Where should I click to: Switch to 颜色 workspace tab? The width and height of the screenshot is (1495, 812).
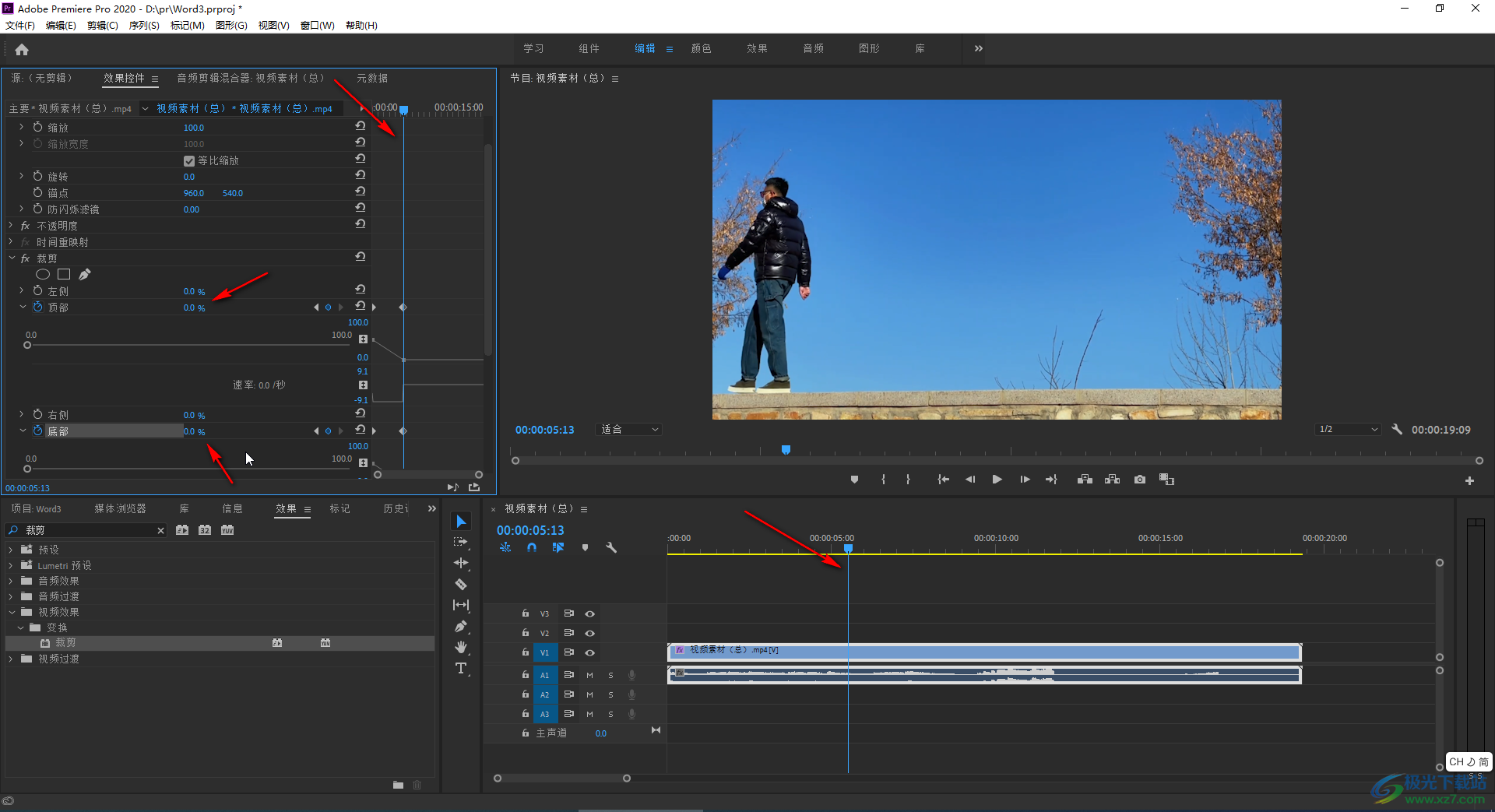702,48
